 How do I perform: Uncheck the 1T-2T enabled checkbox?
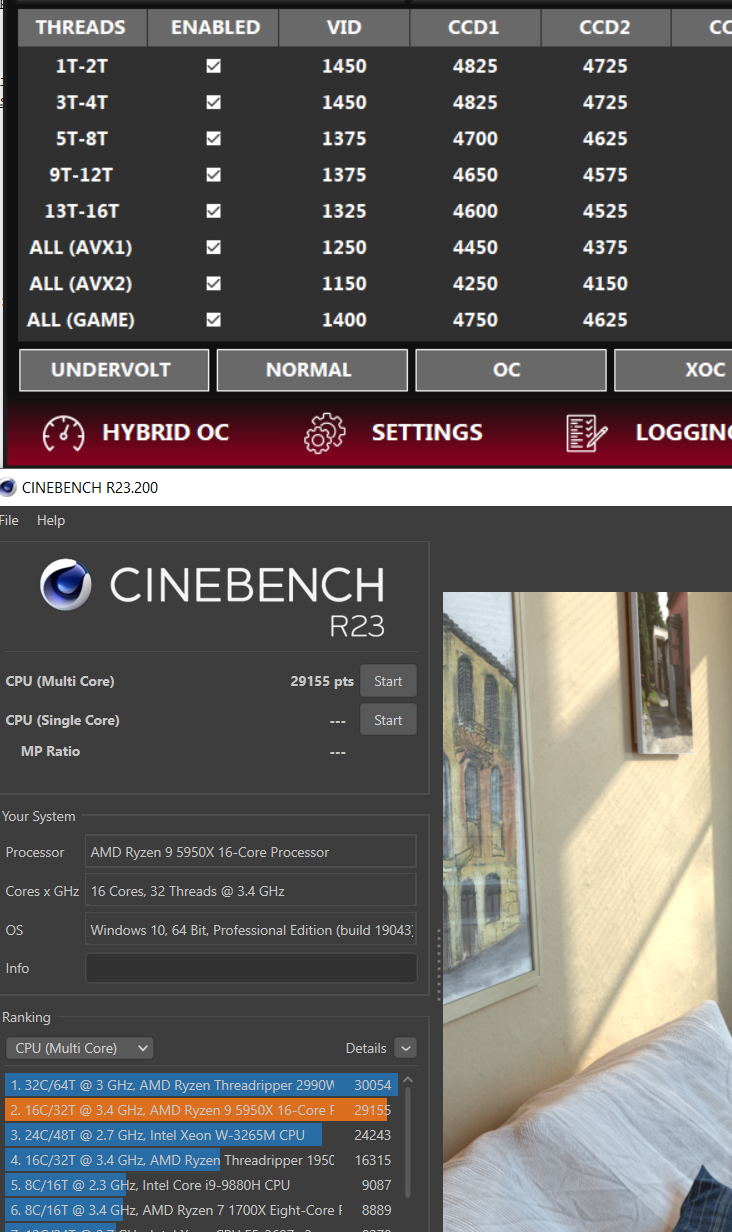coord(213,67)
